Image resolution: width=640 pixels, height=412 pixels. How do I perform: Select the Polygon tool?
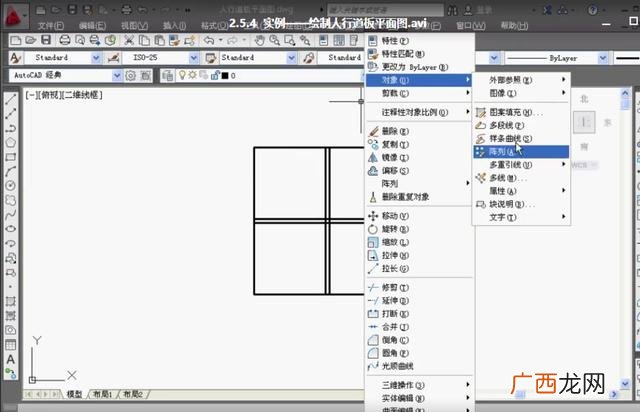click(10, 143)
